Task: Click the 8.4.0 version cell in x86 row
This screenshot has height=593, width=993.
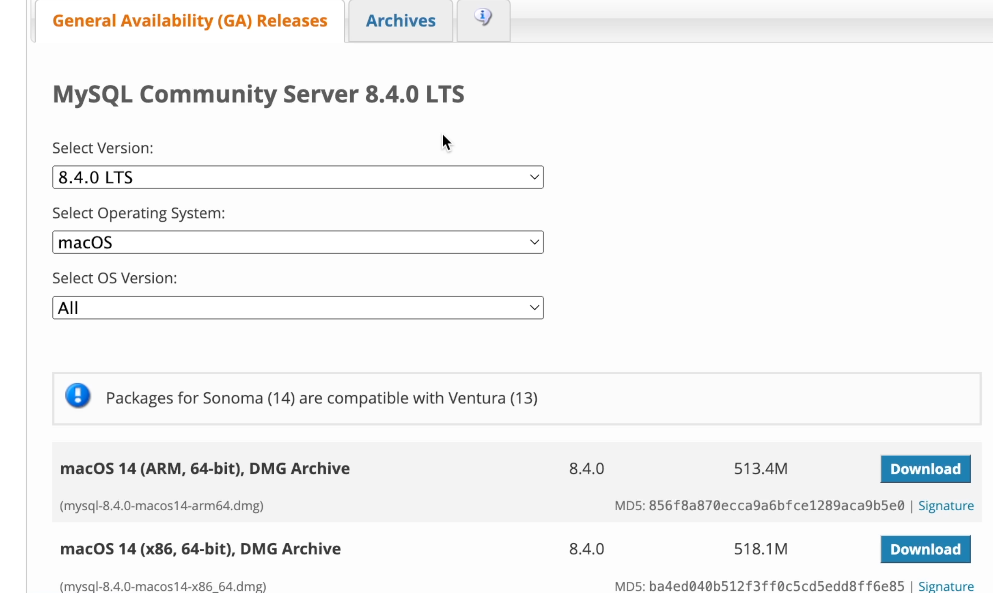Action: (x=586, y=549)
